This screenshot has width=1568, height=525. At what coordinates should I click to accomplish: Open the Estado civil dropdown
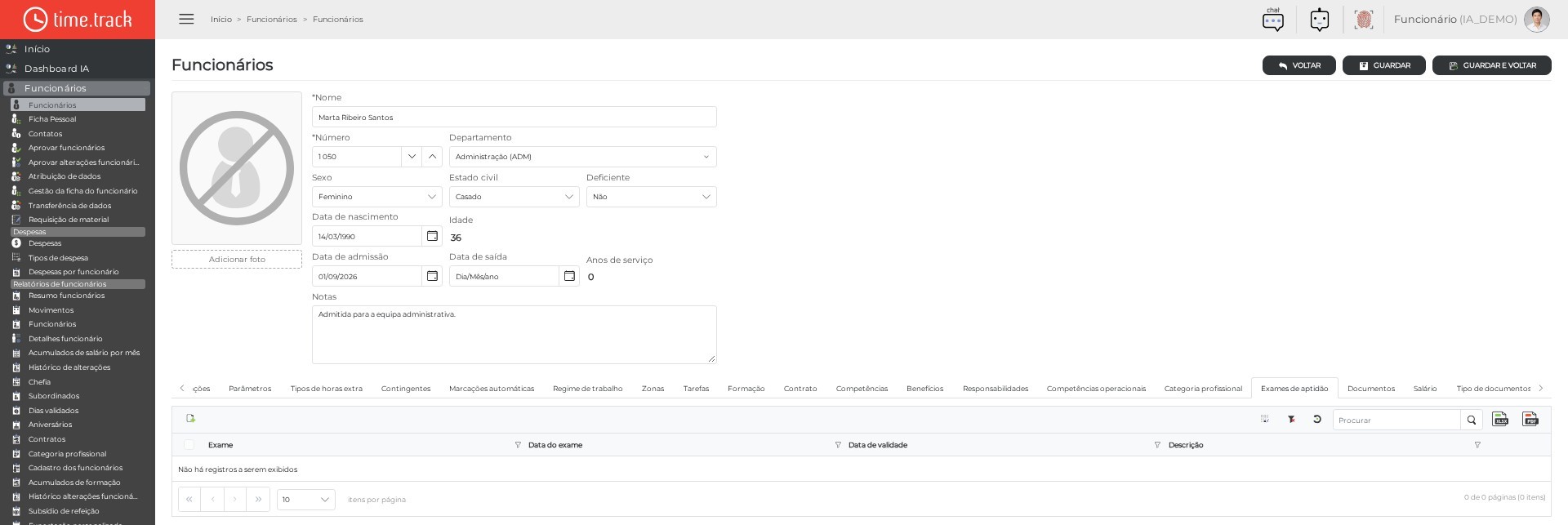(x=514, y=197)
